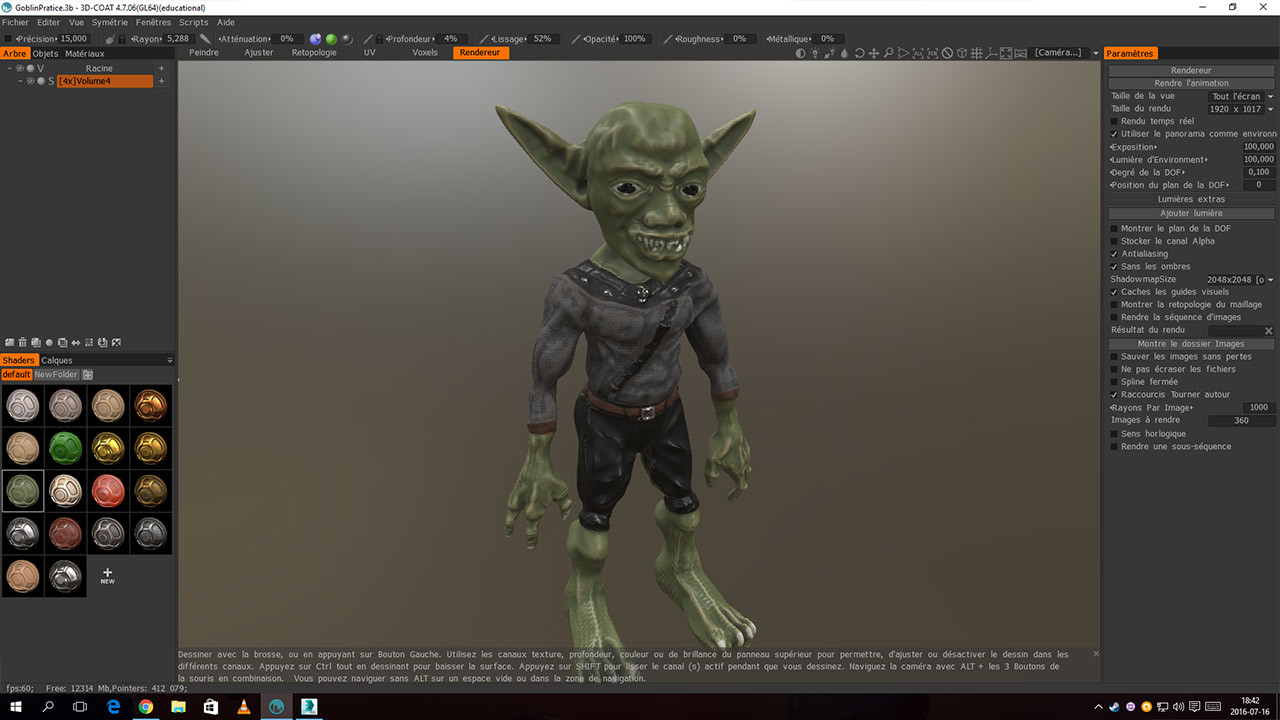Click the lock icon beside Profondeur
1280x720 pixels.
coord(379,39)
